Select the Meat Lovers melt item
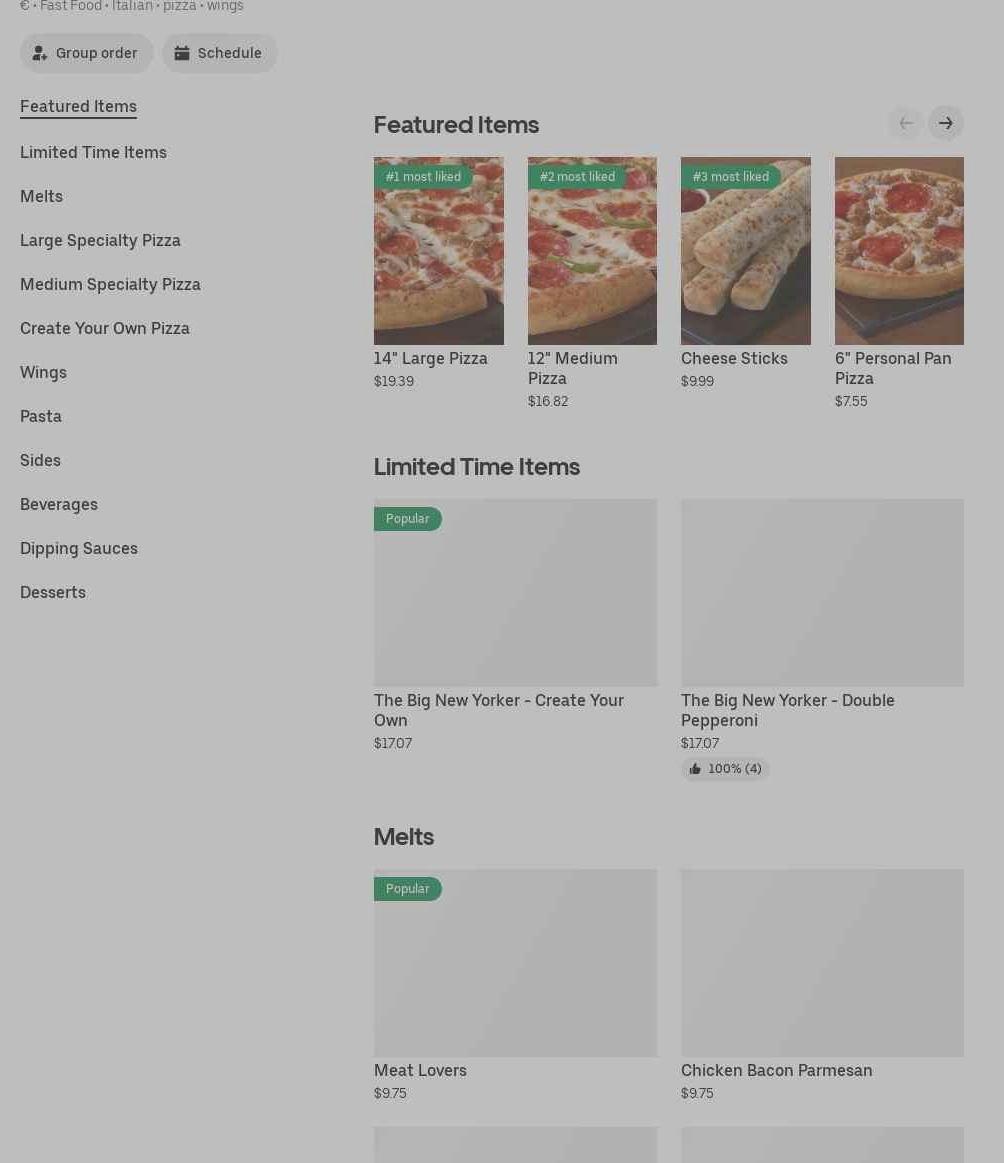 515,963
